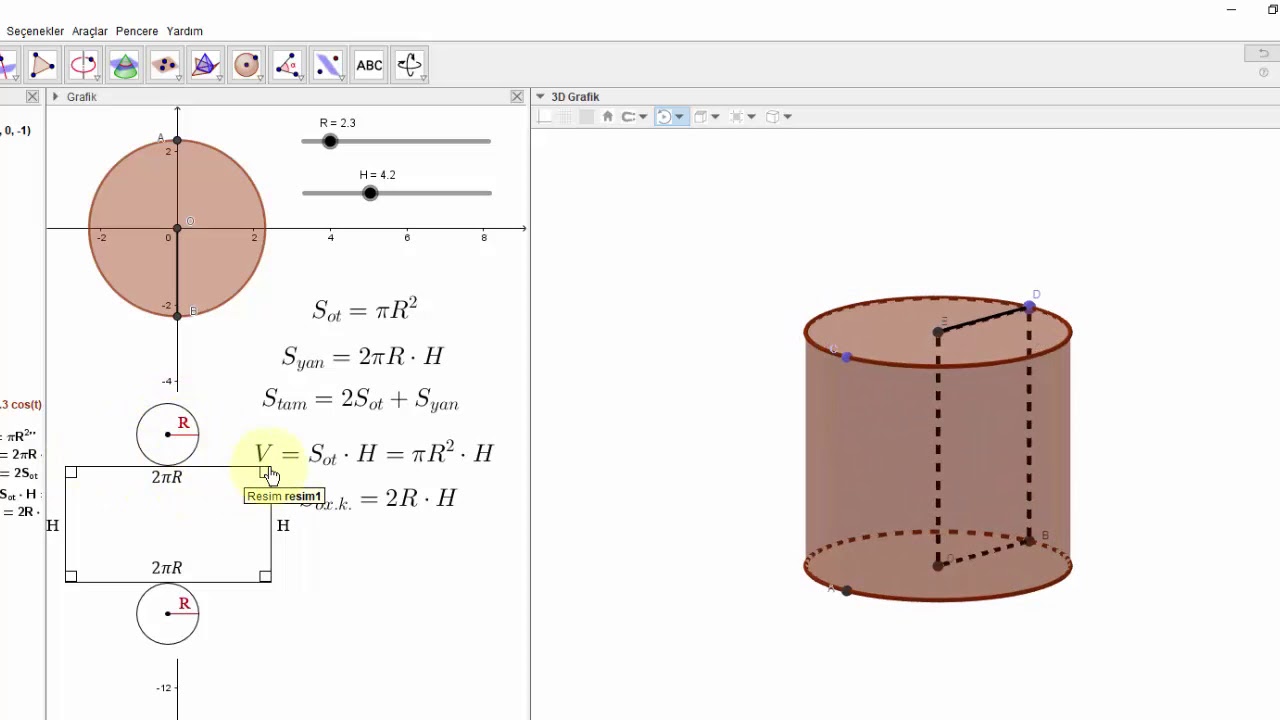Click the S_ot = πR² formula text
The height and width of the screenshot is (720, 1280).
[364, 310]
